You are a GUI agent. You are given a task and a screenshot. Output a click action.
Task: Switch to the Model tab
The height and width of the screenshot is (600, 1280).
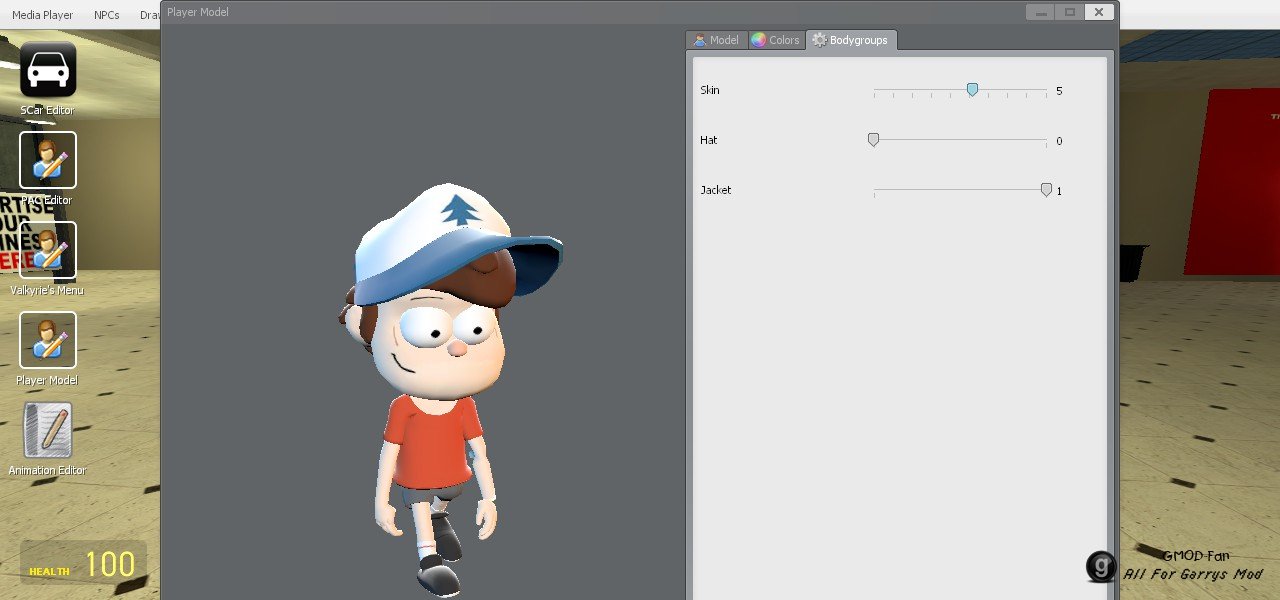pos(716,40)
